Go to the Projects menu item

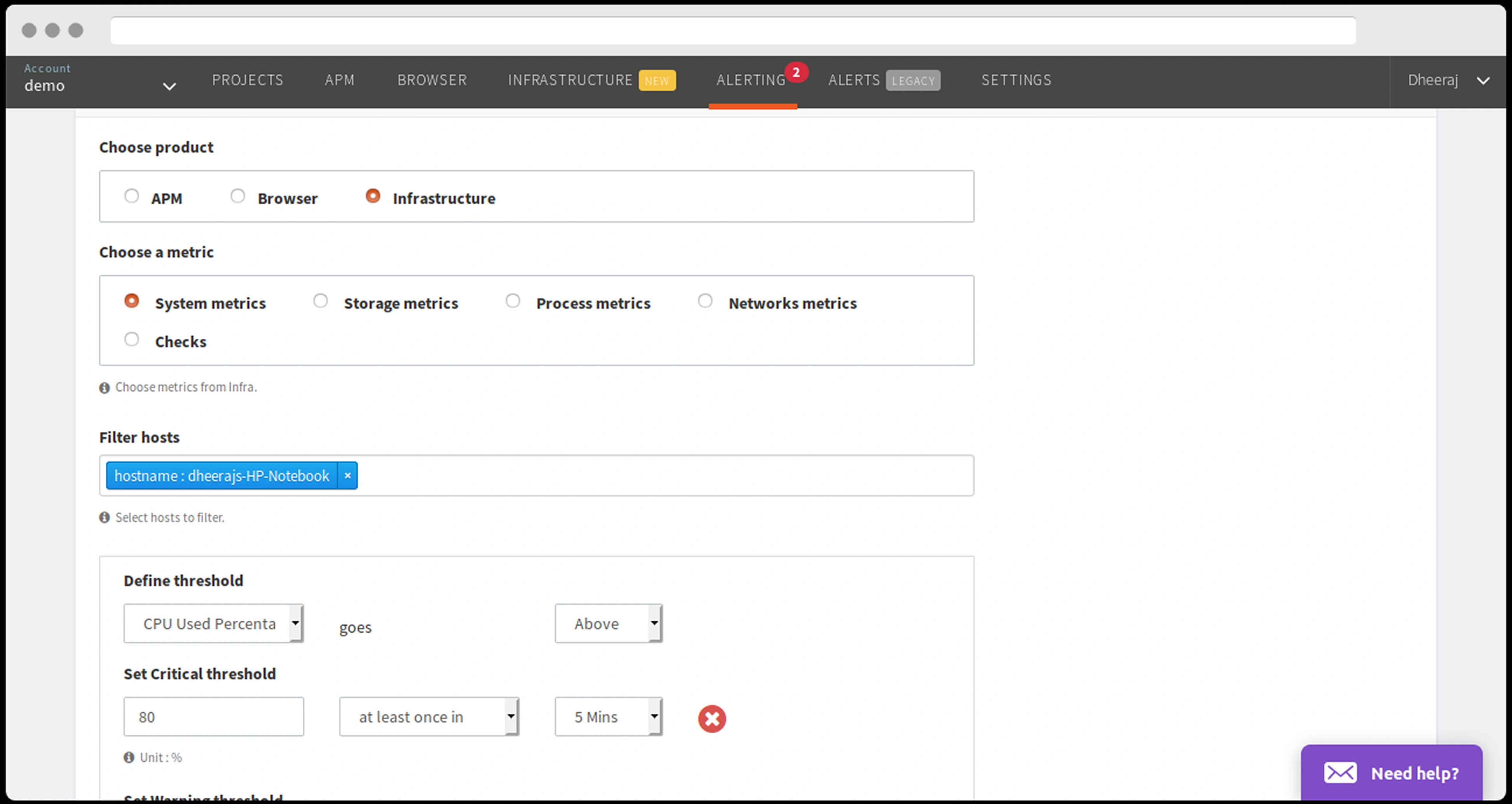248,80
